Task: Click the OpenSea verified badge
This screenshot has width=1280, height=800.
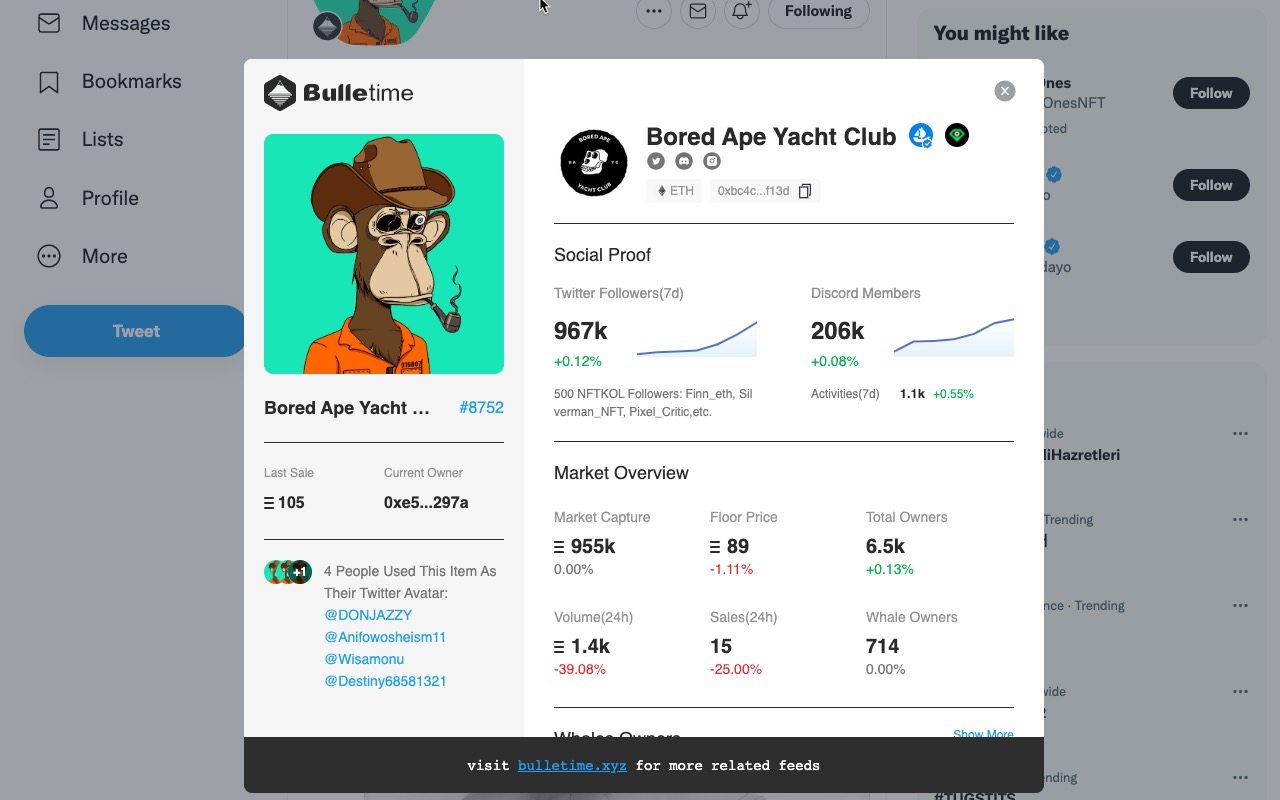Action: click(920, 135)
